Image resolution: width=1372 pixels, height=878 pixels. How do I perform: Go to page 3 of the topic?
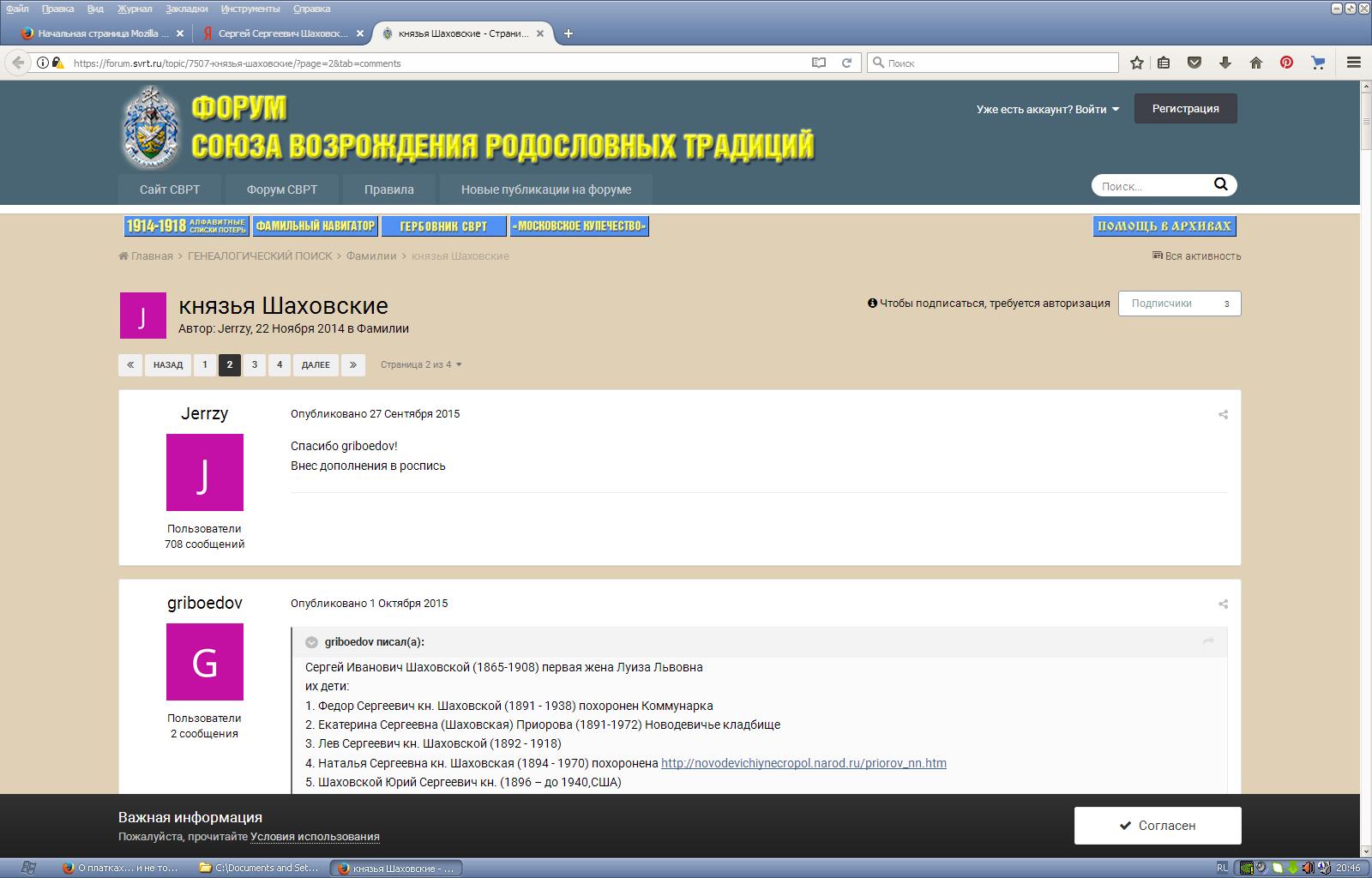[x=254, y=365]
